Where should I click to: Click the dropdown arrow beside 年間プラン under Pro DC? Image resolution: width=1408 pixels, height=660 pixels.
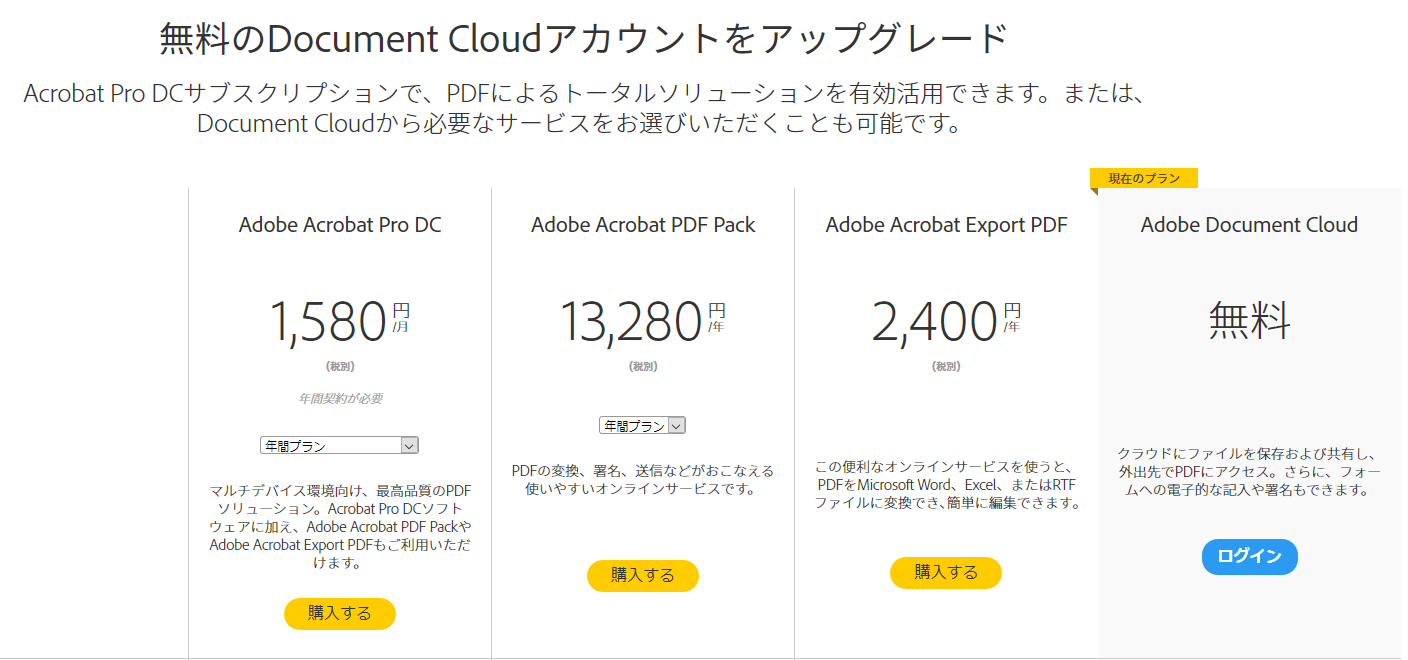point(410,444)
